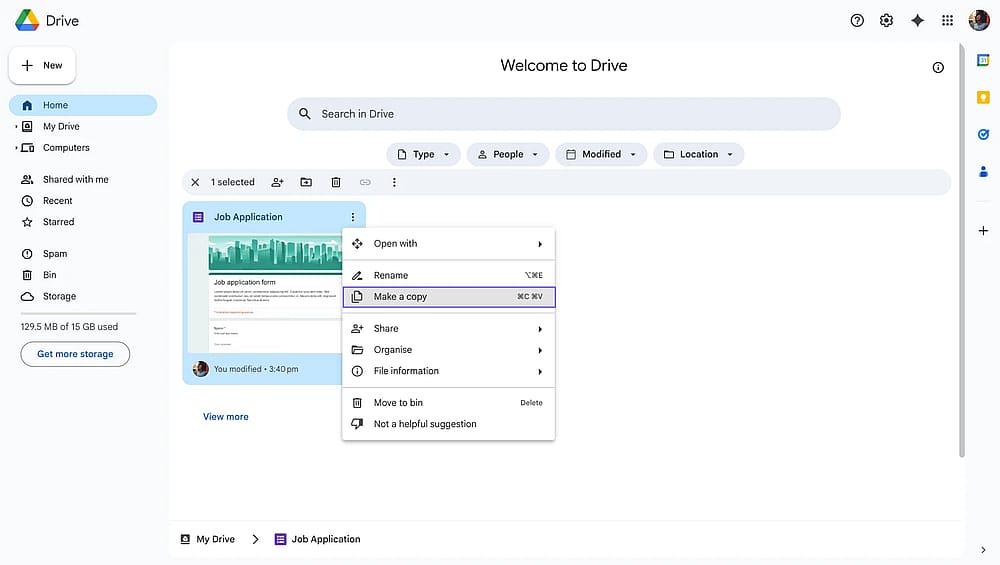Click the View more link
1000x565 pixels.
(x=226, y=417)
